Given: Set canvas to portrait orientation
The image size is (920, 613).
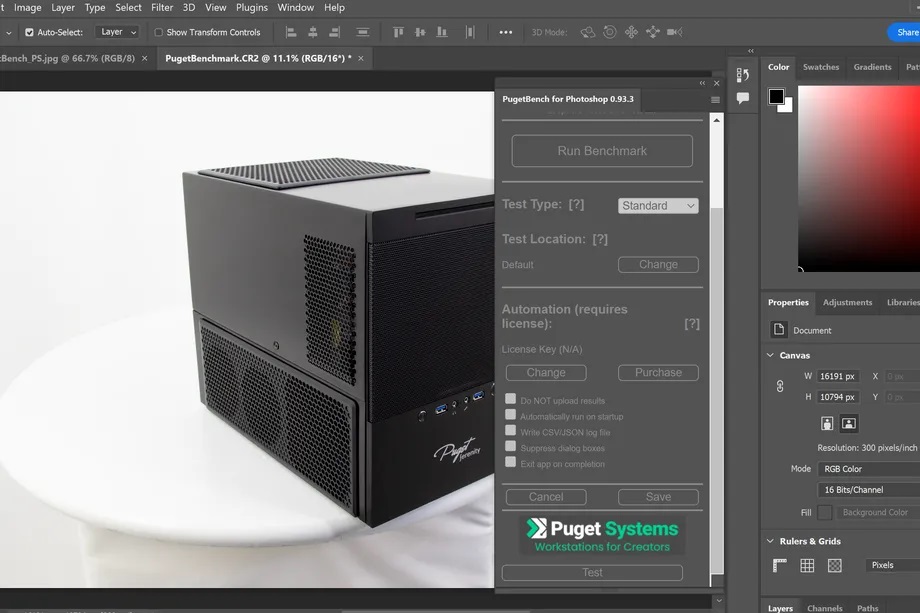Looking at the screenshot, I should (x=827, y=423).
